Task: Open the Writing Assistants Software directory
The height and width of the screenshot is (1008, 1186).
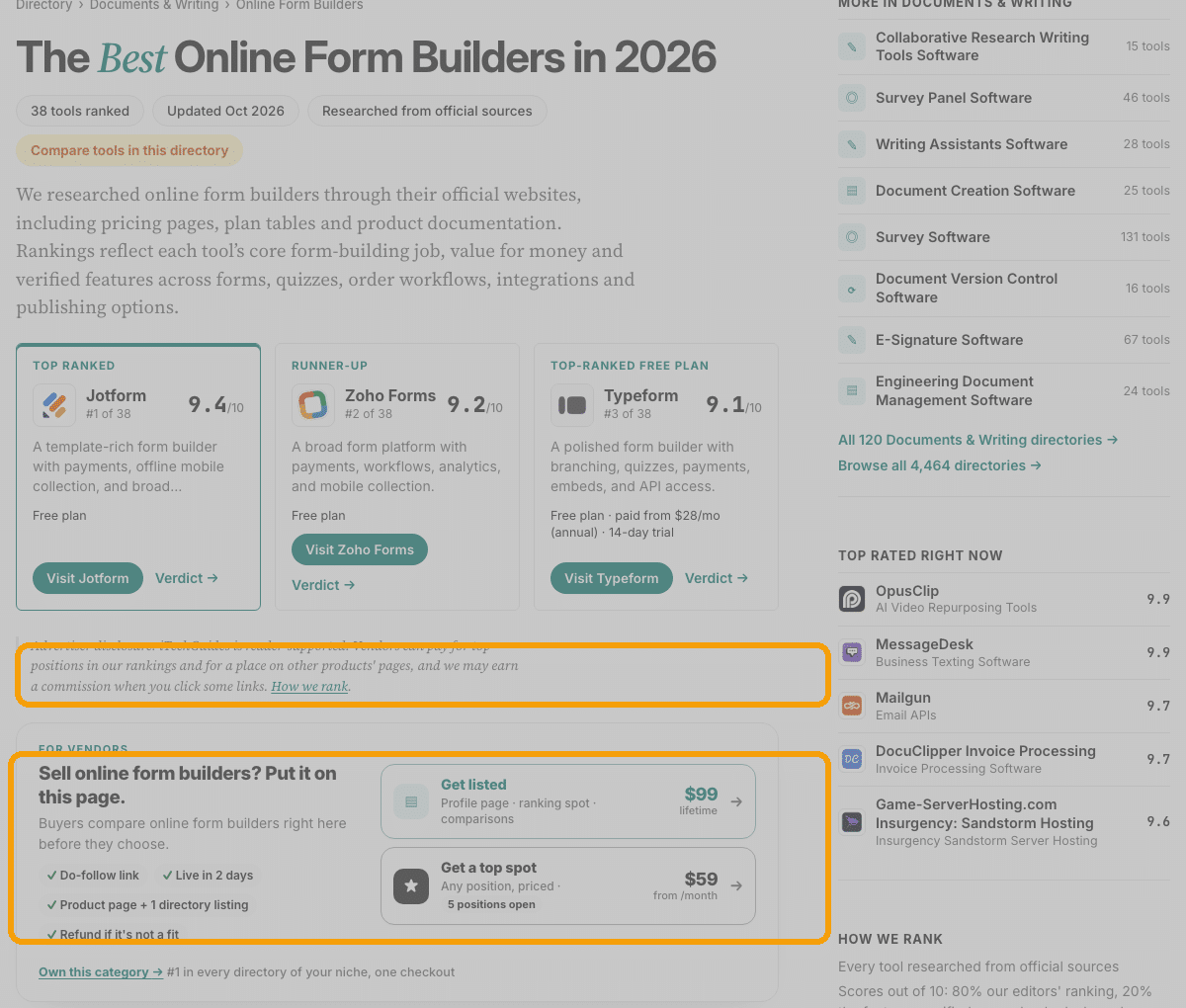Action: point(1004,144)
